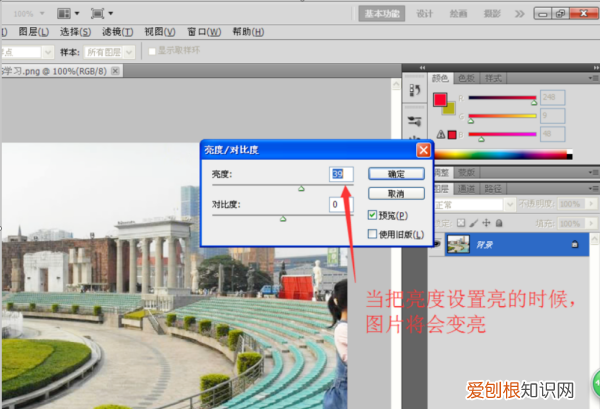Open the 滤镜(T) menu
The width and height of the screenshot is (600, 409).
pos(117,32)
